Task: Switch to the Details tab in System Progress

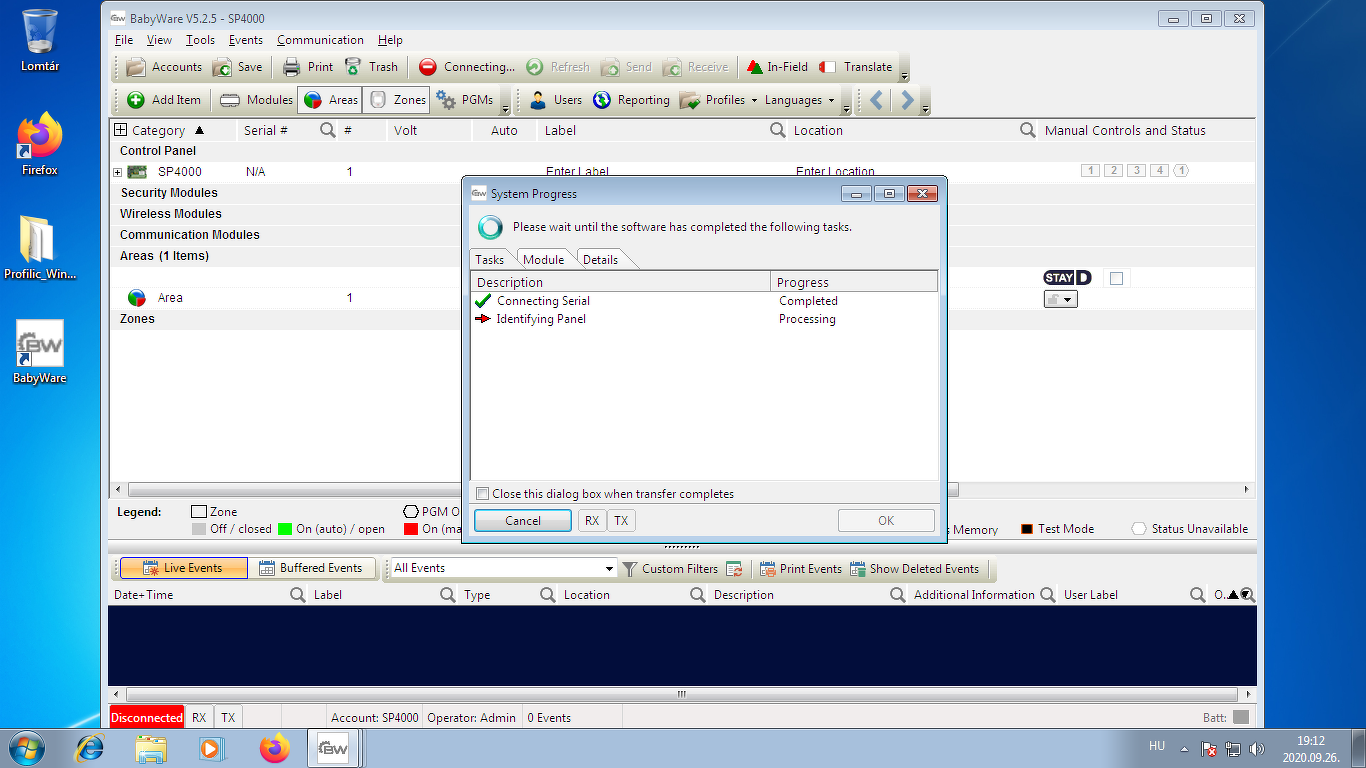Action: (601, 259)
